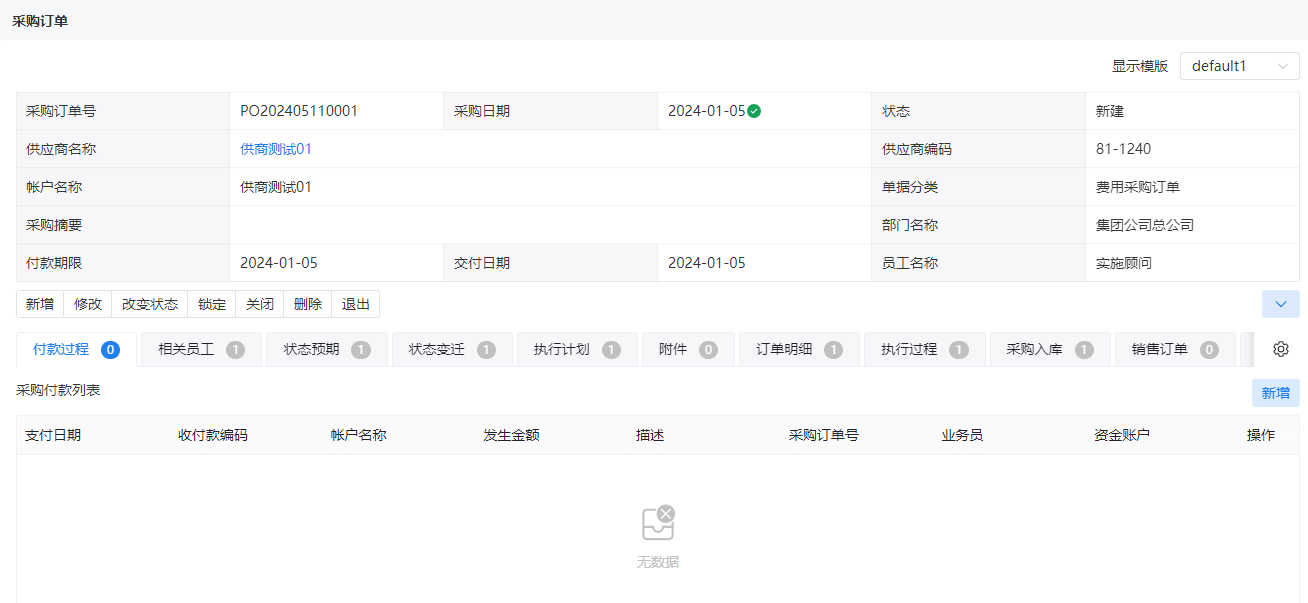The height and width of the screenshot is (603, 1308).
Task: Click the 收付款编码 column header
Action: pyautogui.click(x=213, y=435)
